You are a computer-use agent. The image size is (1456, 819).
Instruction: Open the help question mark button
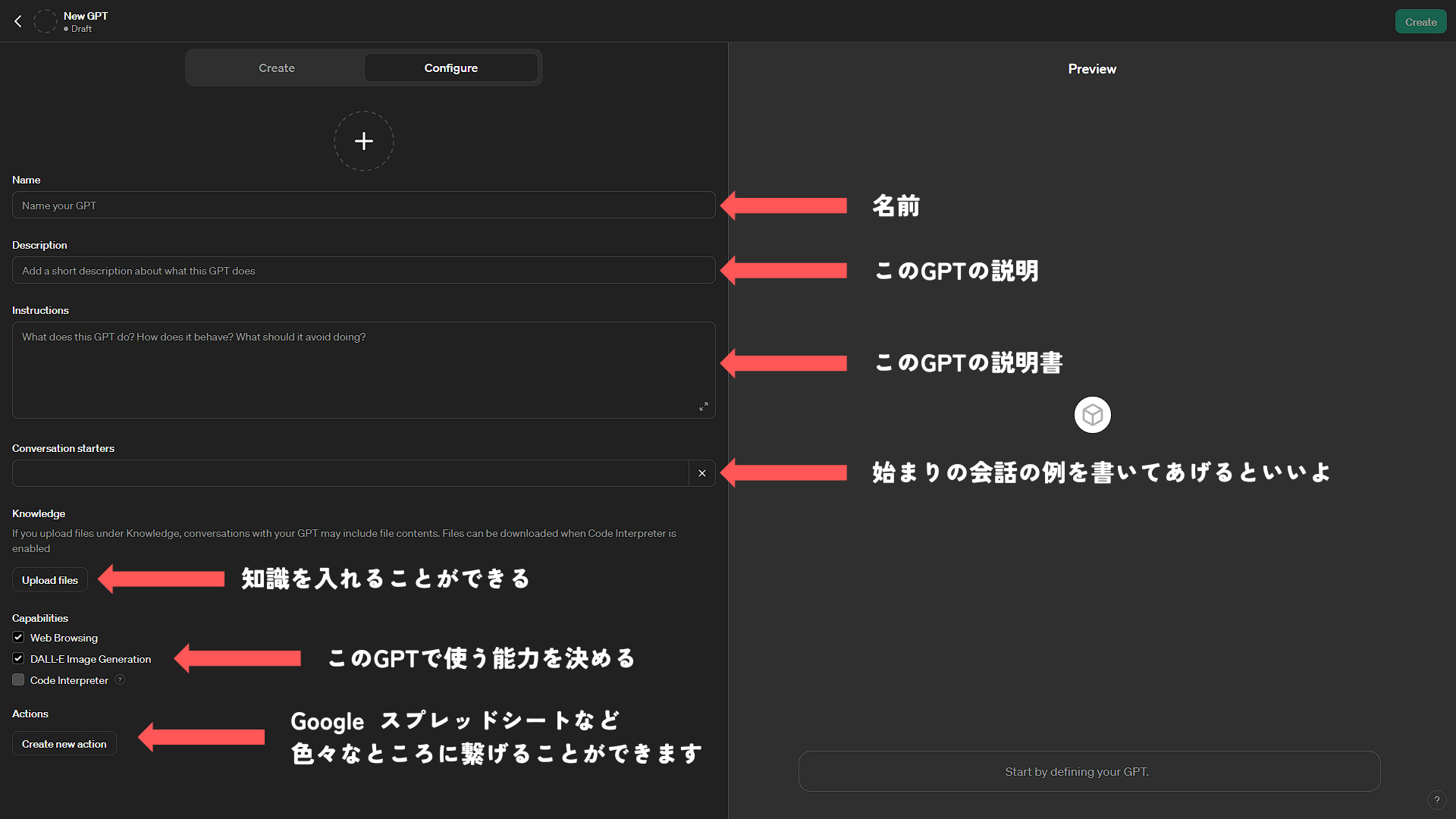click(x=1436, y=800)
